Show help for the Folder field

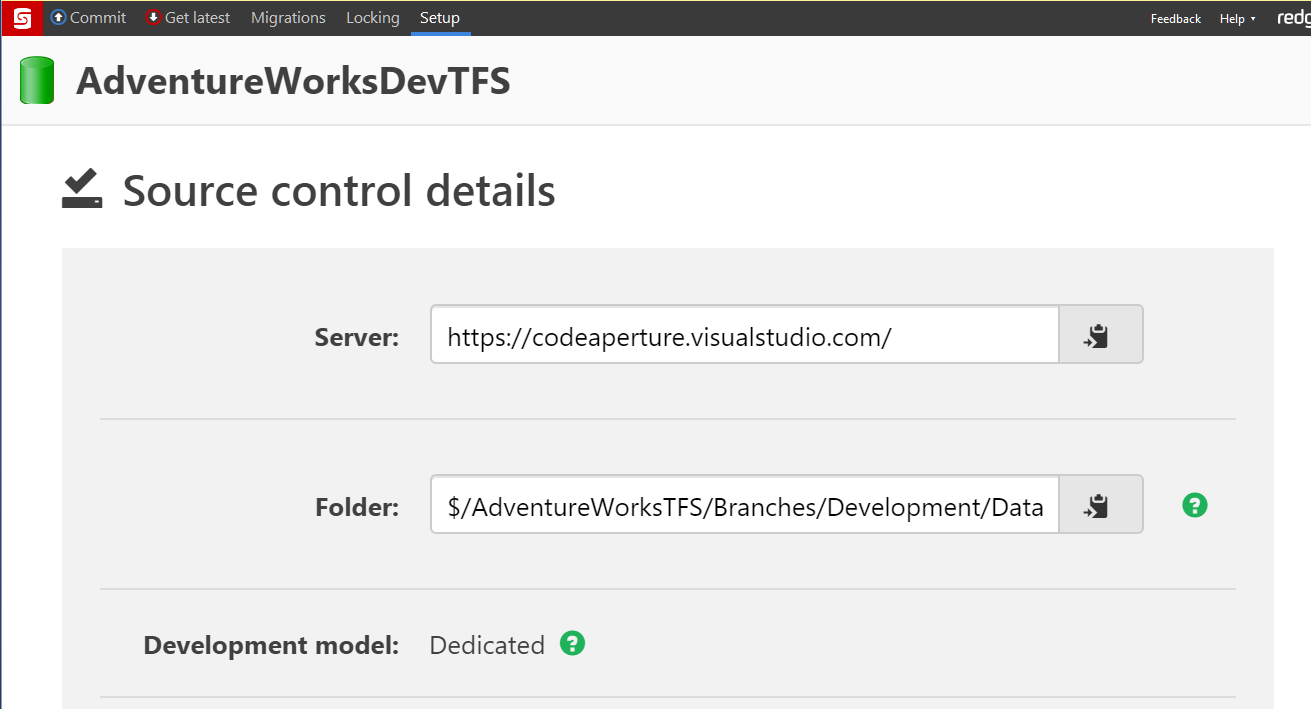click(1194, 505)
